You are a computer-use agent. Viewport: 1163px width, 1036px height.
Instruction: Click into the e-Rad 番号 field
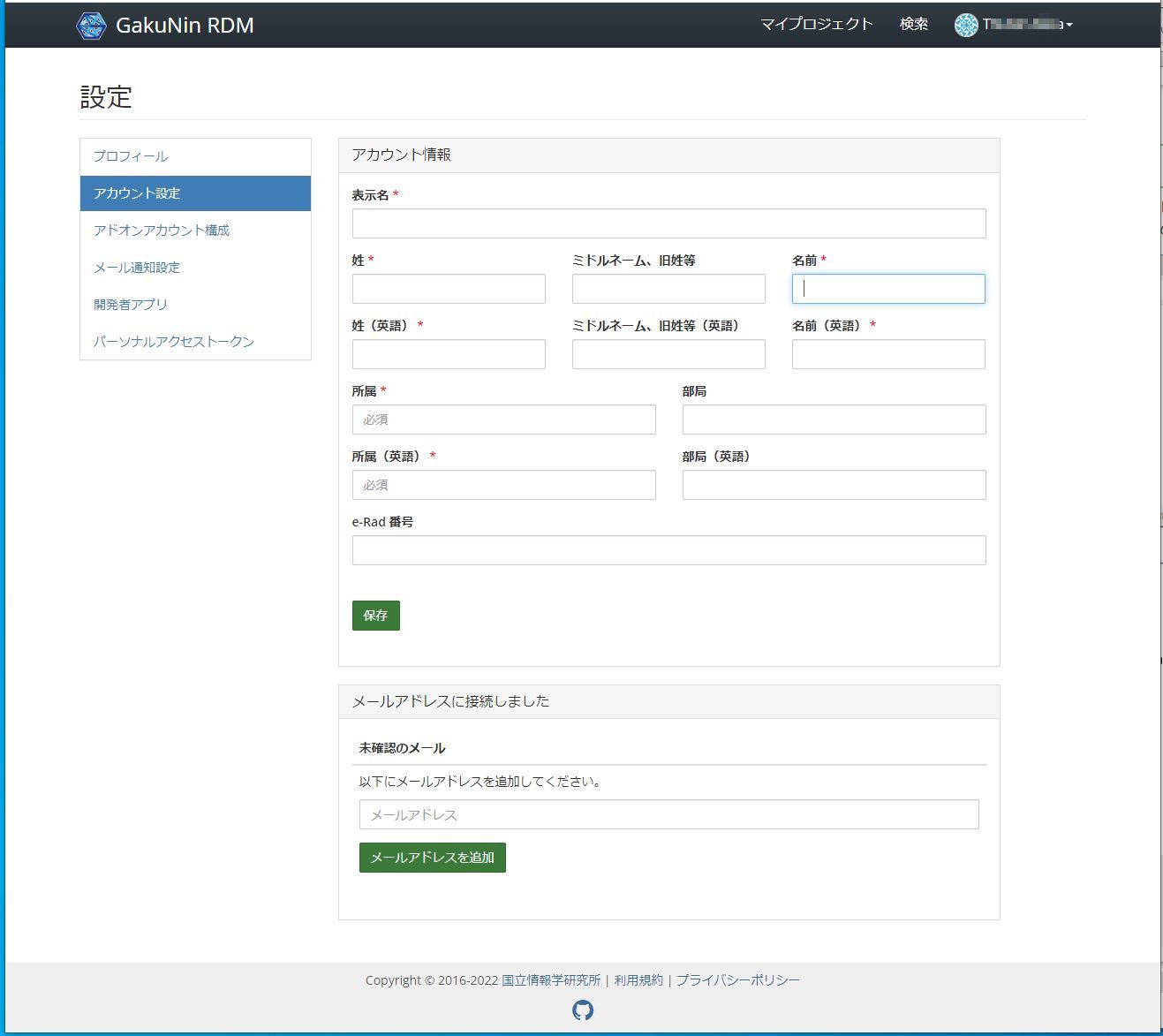click(x=668, y=550)
